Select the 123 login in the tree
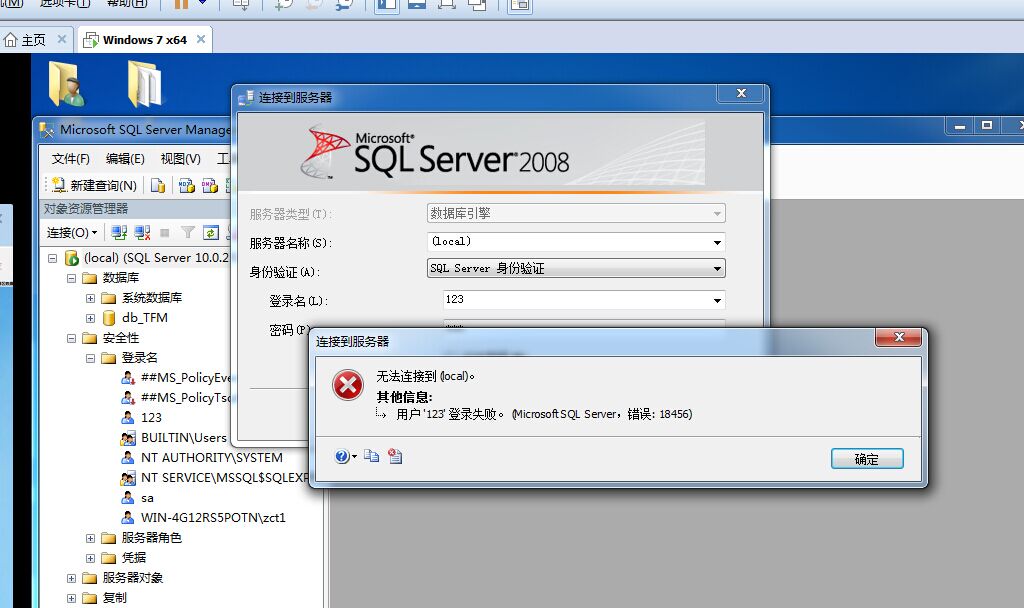This screenshot has height=608, width=1024. [x=151, y=417]
